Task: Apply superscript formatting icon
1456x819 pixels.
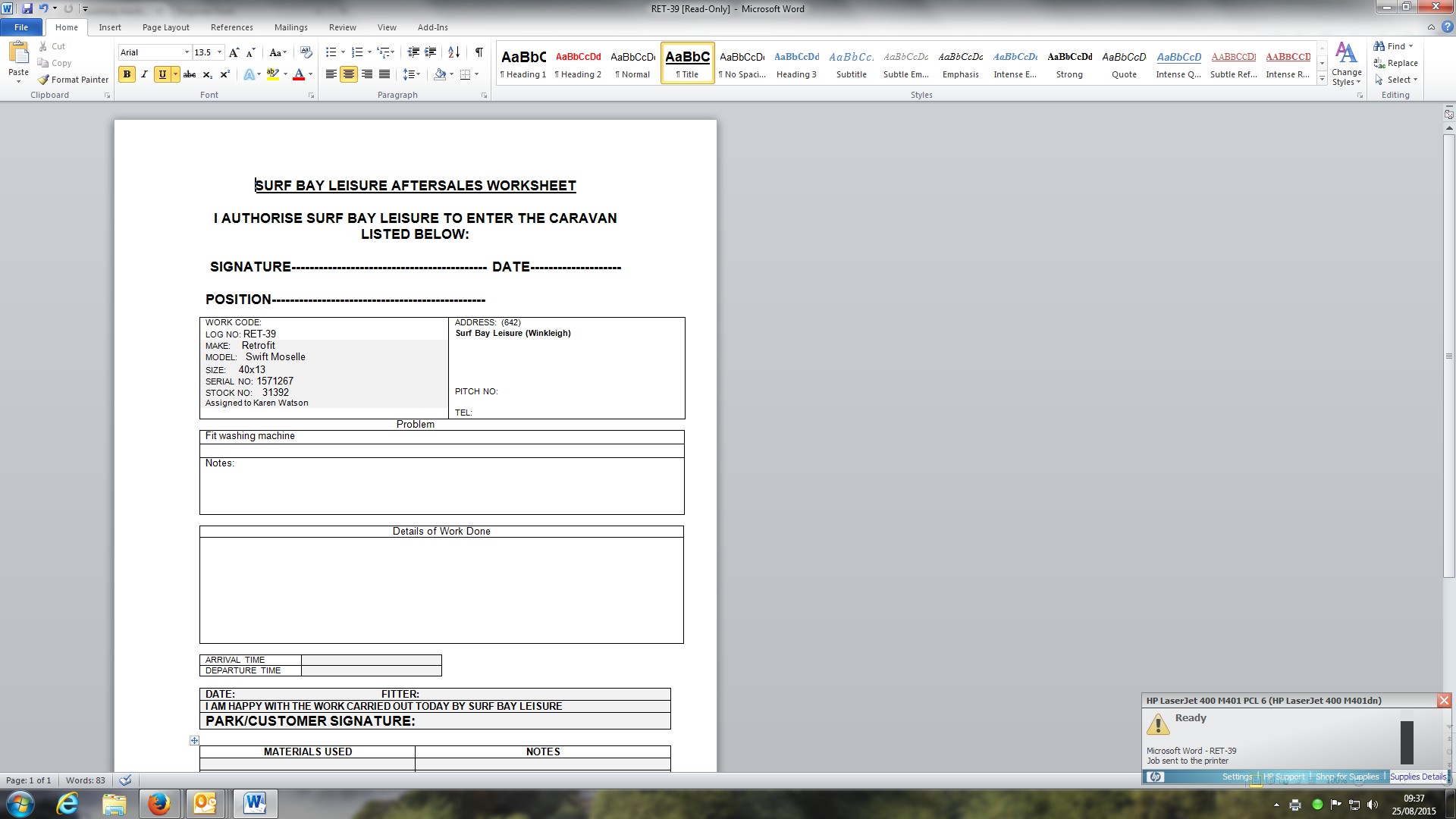Action: tap(224, 74)
